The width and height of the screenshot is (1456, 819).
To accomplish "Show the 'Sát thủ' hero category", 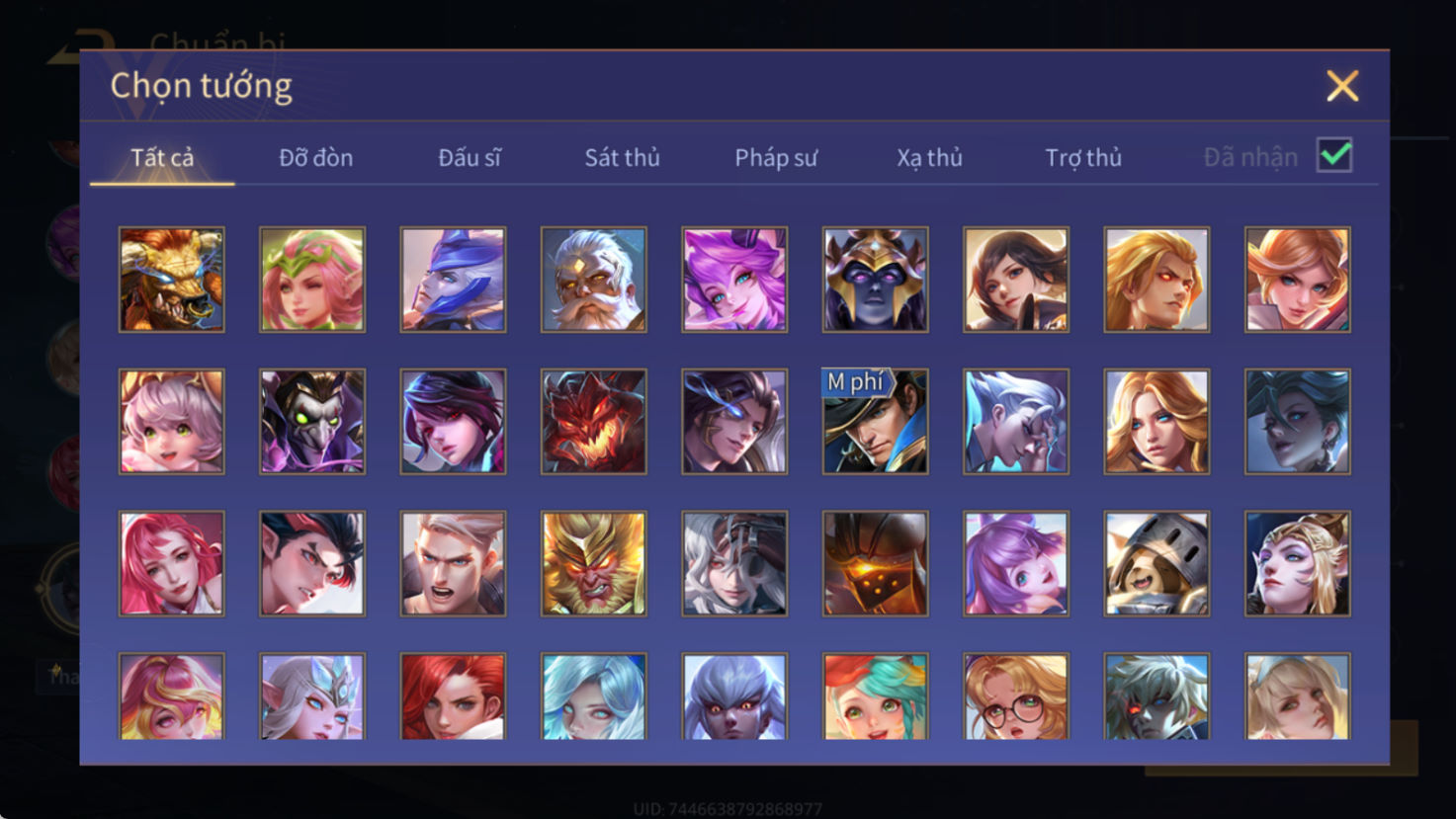I will [622, 157].
